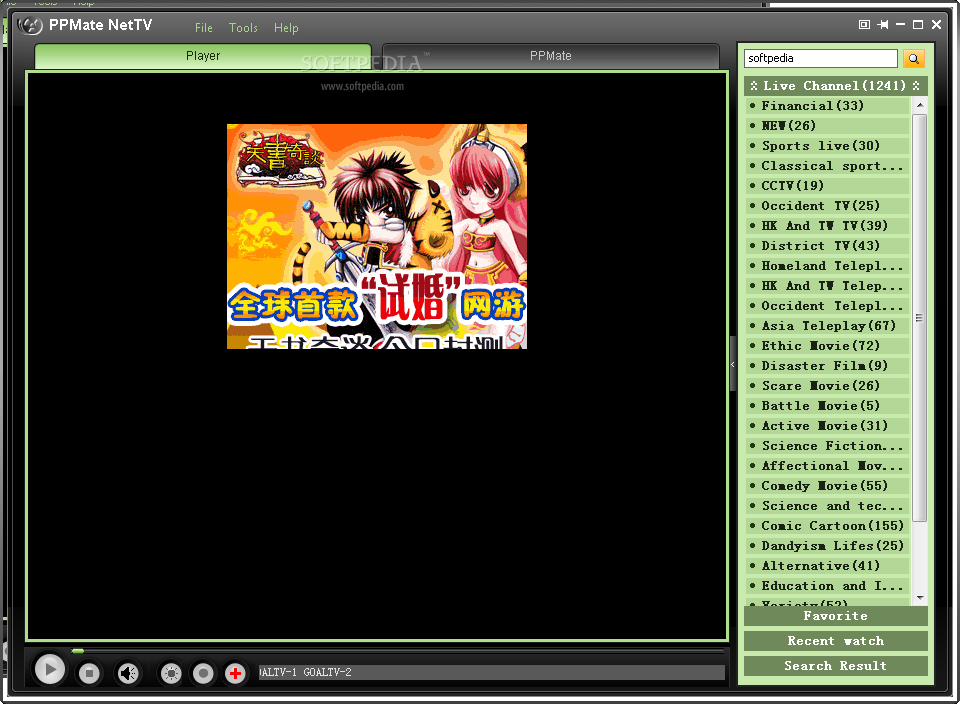Expand the CCTV(19) category
960x704 pixels.
pos(828,185)
